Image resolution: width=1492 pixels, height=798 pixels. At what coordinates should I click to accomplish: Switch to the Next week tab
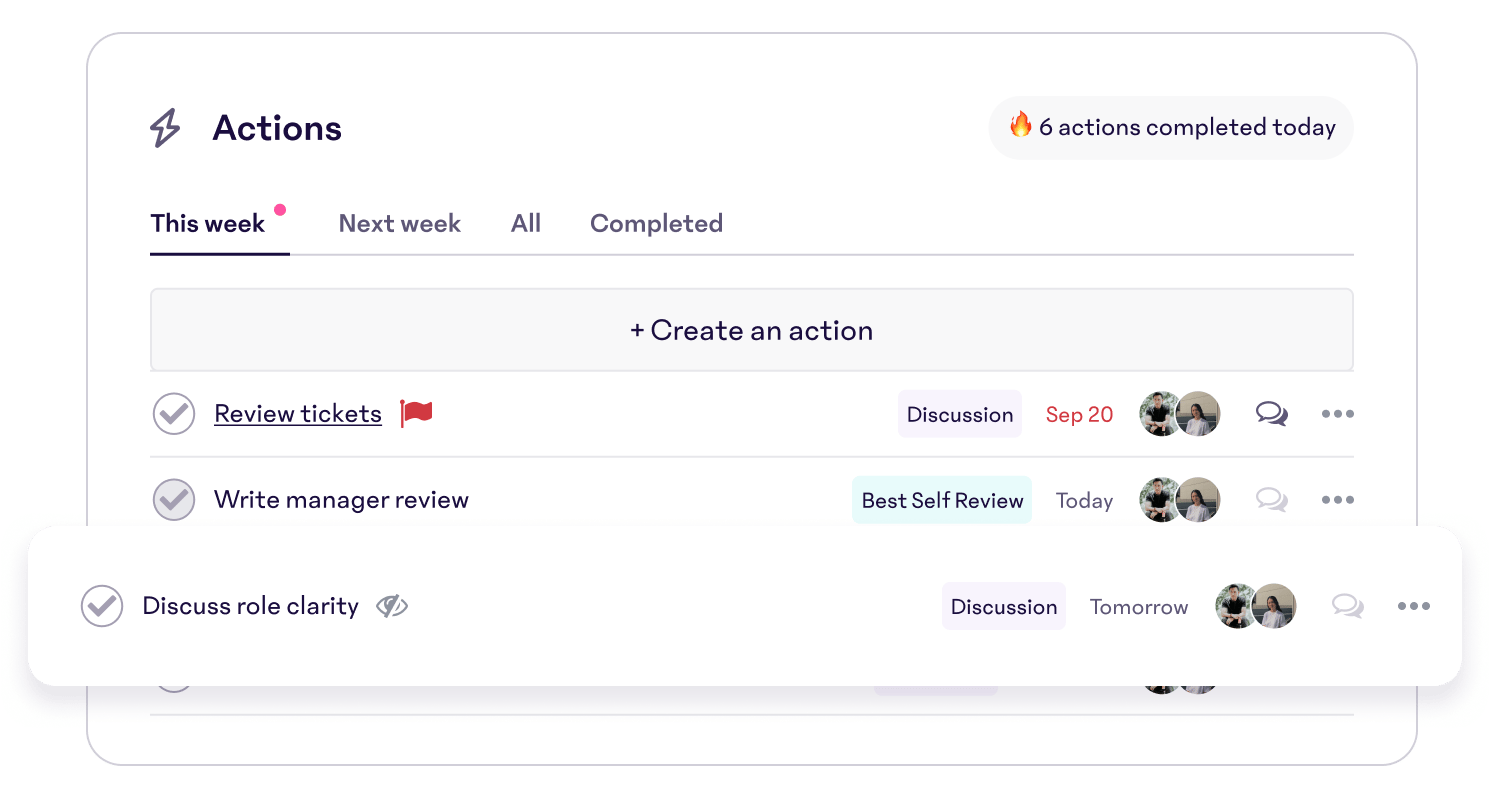[x=399, y=223]
